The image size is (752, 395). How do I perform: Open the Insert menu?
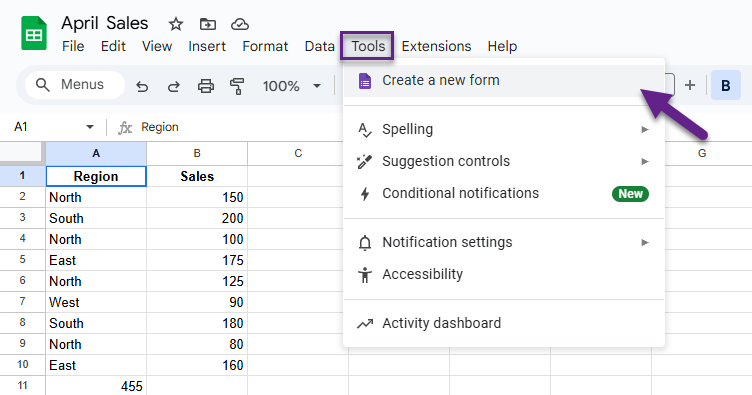point(207,46)
